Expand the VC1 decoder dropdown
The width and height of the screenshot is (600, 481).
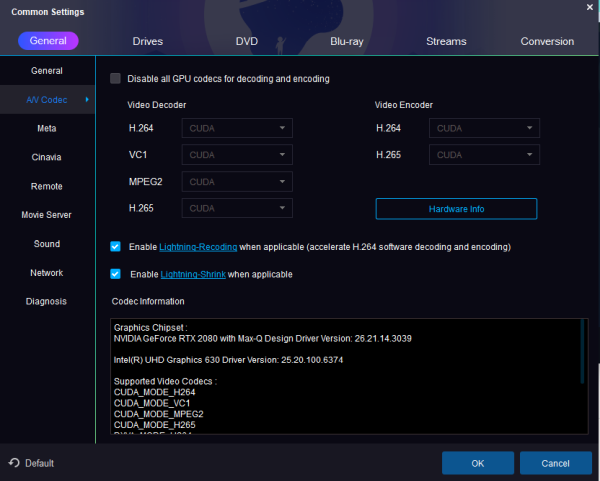pos(237,155)
